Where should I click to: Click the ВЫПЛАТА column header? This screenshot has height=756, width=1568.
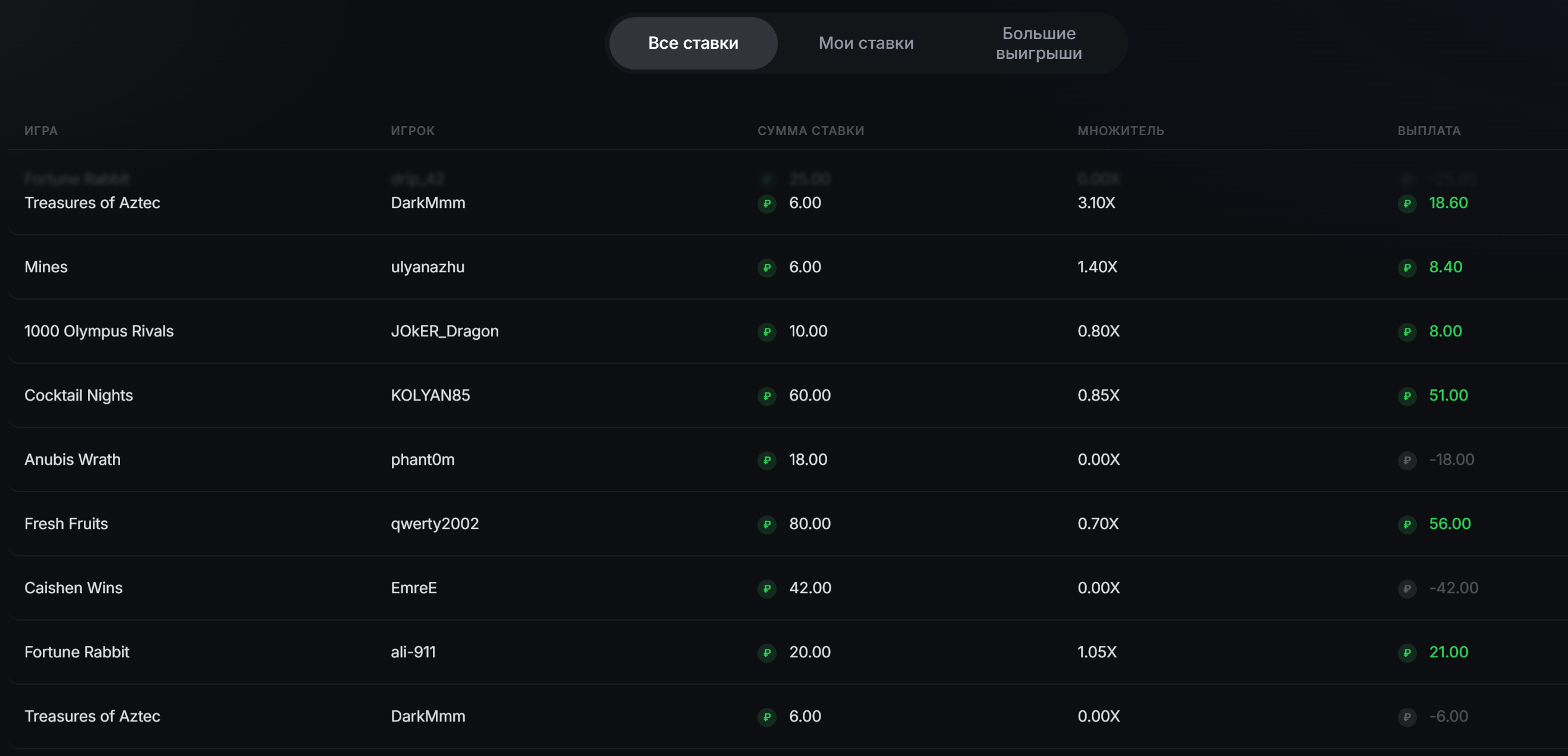pos(1429,131)
